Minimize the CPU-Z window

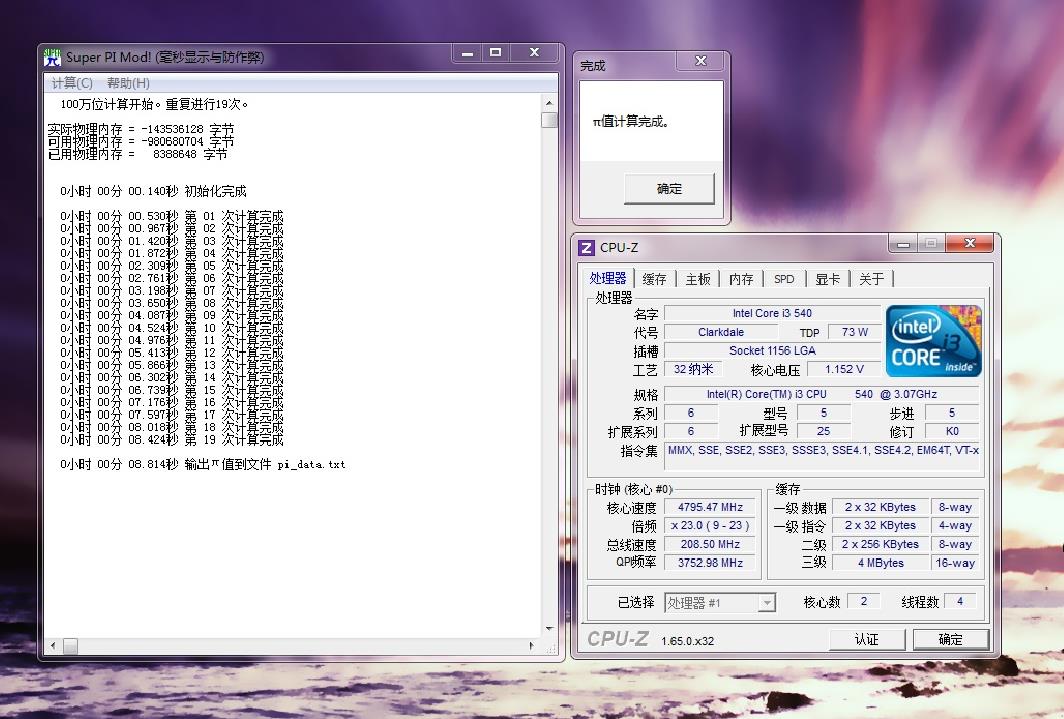[x=902, y=243]
